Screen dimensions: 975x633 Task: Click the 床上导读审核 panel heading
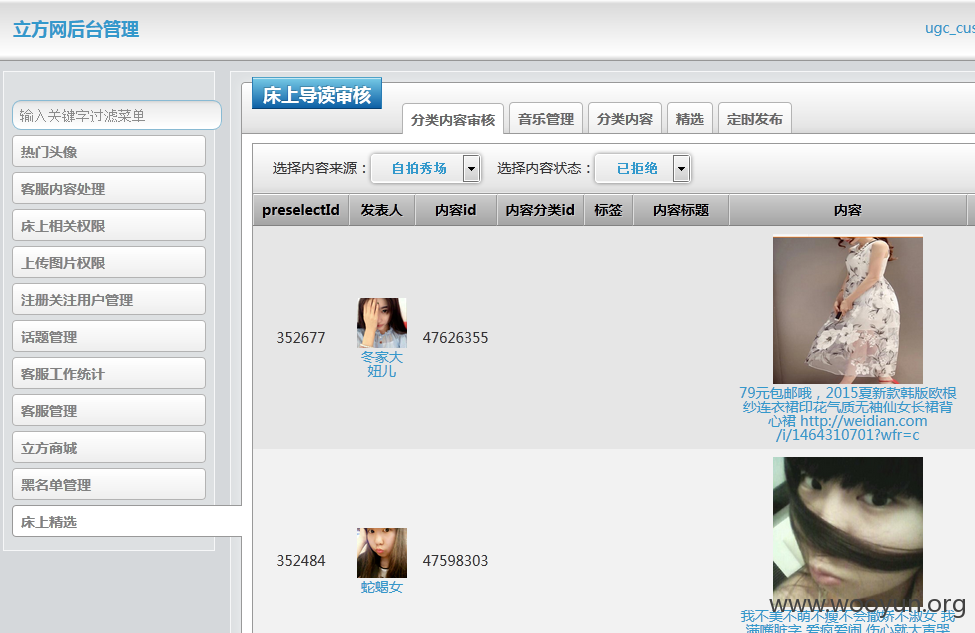[x=317, y=95]
